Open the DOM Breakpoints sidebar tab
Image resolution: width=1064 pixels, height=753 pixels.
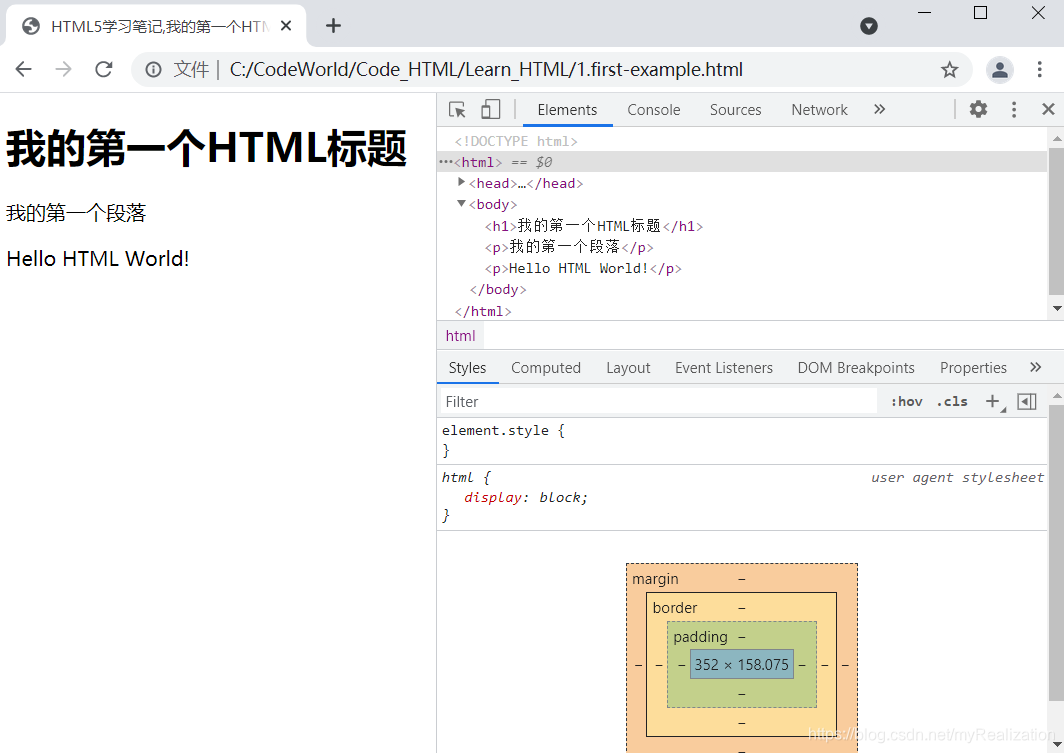(856, 368)
